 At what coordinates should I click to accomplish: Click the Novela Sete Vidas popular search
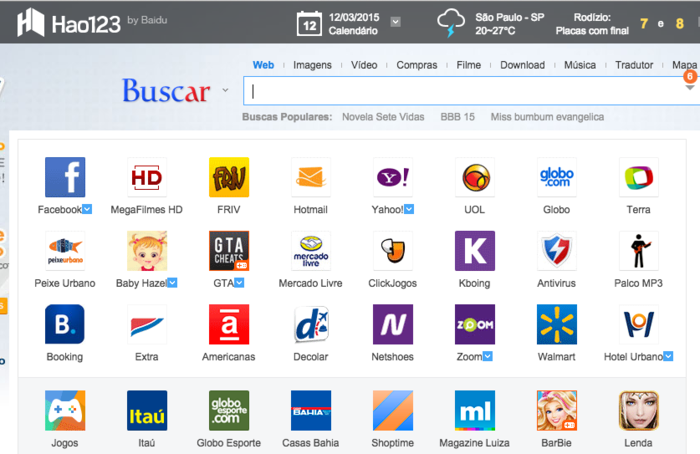(383, 117)
